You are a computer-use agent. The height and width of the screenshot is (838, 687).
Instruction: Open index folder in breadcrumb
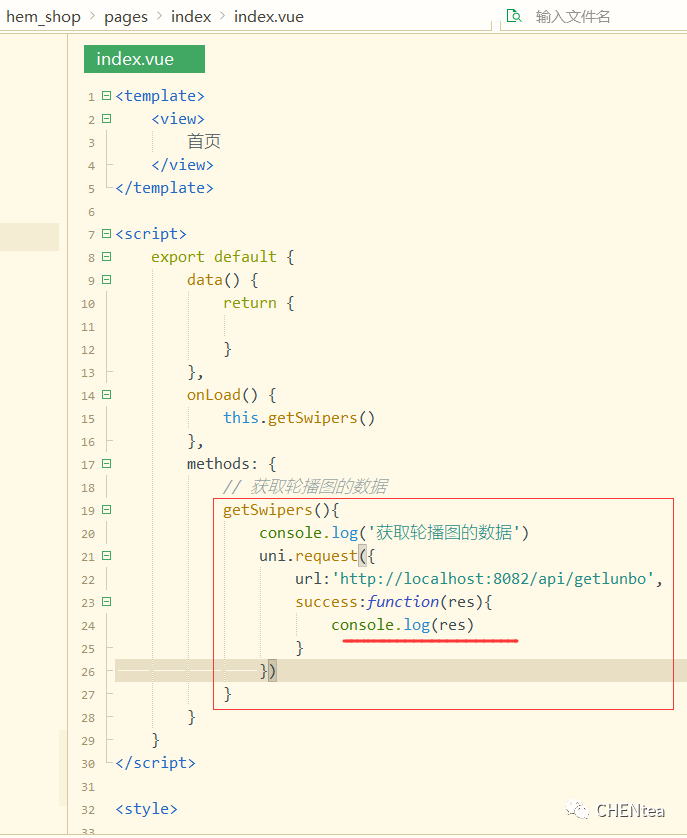pos(191,17)
